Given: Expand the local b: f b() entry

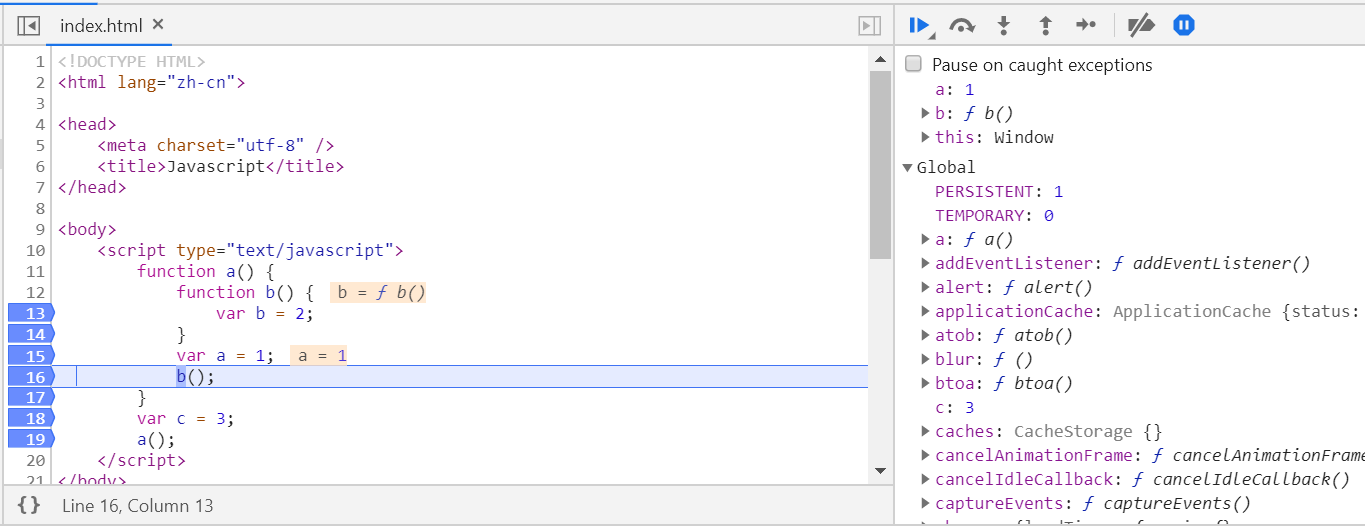Looking at the screenshot, I should coord(926,113).
